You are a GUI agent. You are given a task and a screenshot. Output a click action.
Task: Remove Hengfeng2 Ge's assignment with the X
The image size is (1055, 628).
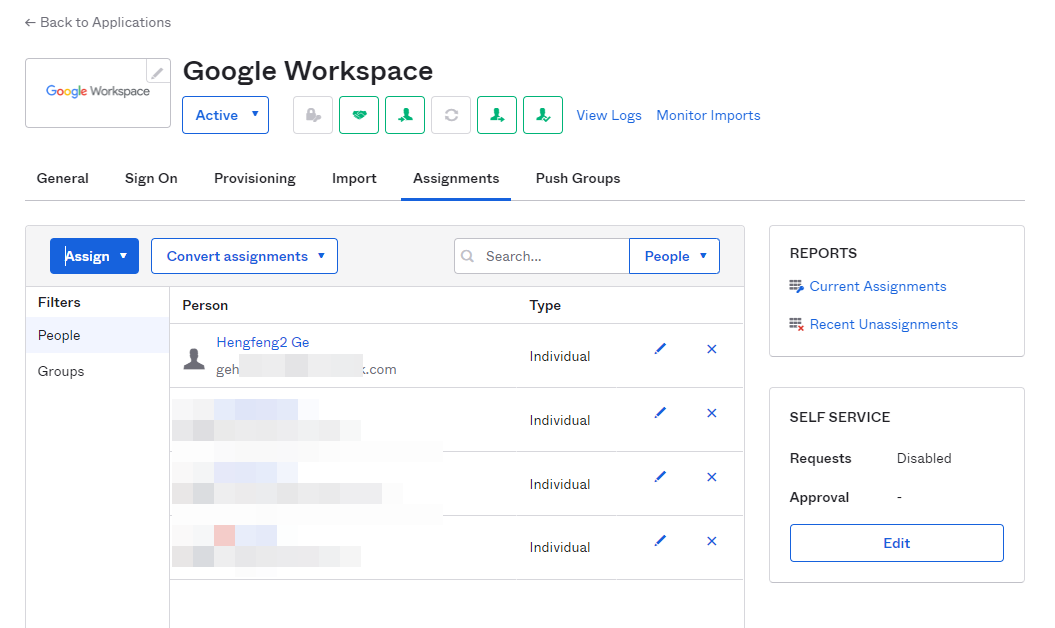point(712,349)
